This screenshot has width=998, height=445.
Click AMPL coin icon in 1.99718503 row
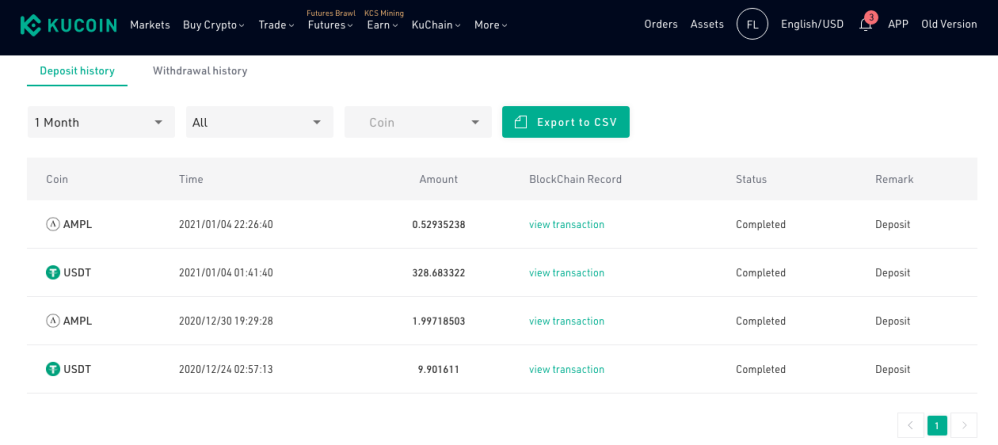pos(53,321)
